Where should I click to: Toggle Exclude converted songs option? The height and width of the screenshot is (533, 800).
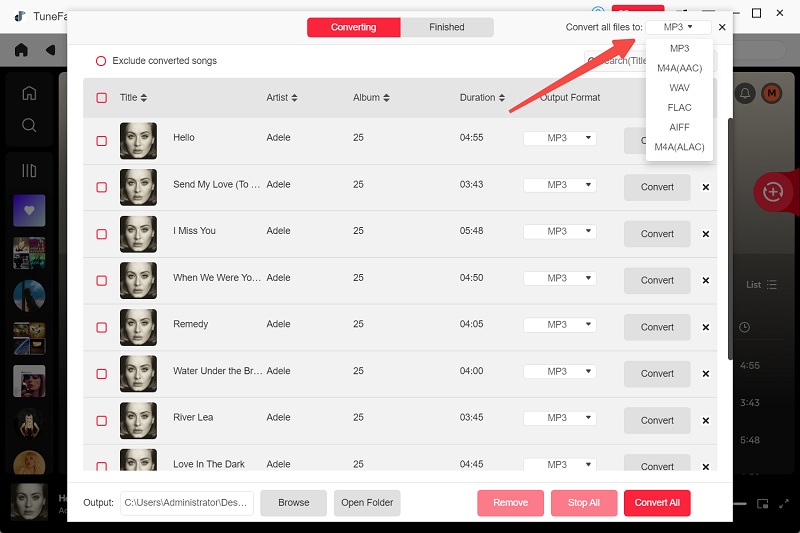[101, 61]
